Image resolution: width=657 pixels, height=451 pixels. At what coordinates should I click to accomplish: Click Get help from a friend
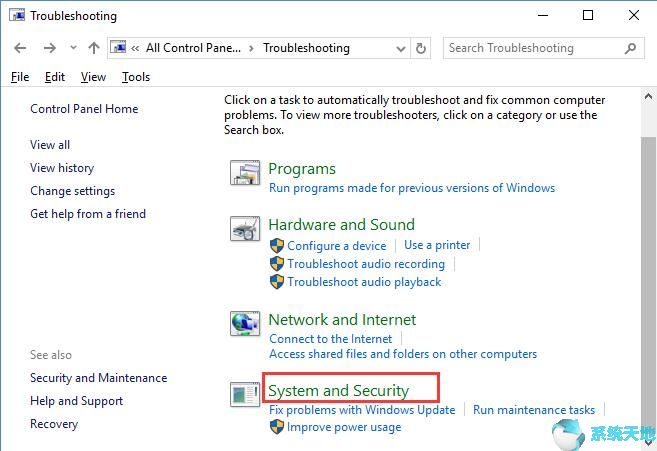coord(88,214)
